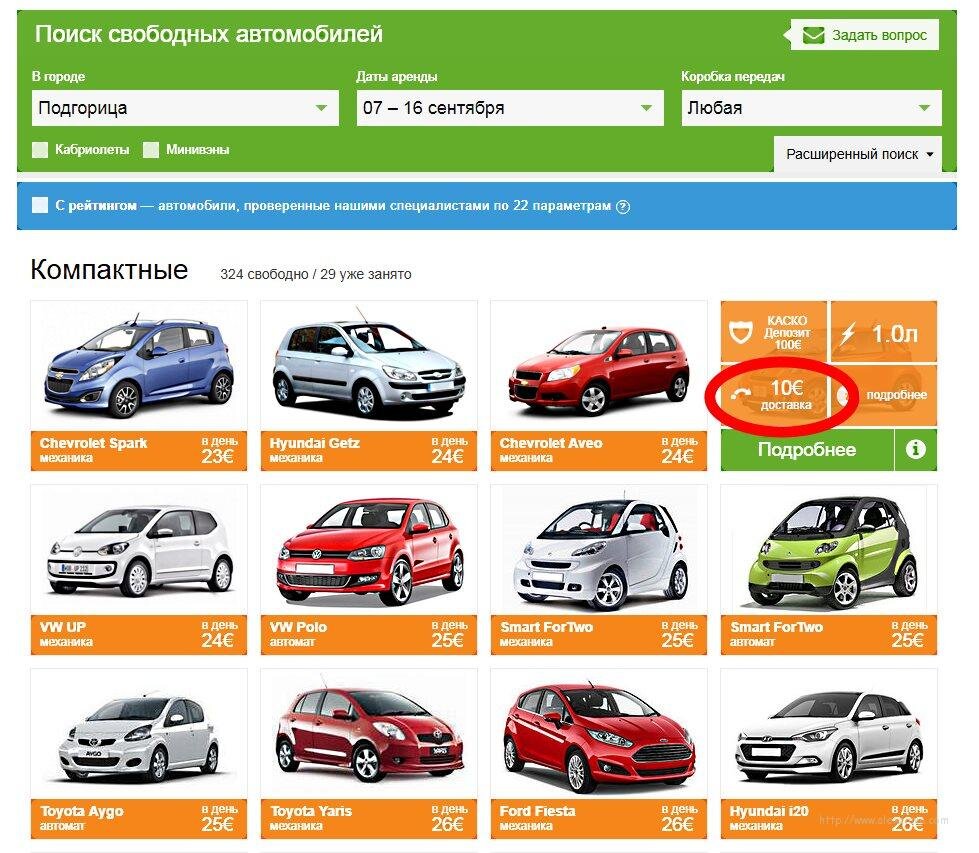Click the green Подробнее button
979x853 pixels.
(x=807, y=450)
